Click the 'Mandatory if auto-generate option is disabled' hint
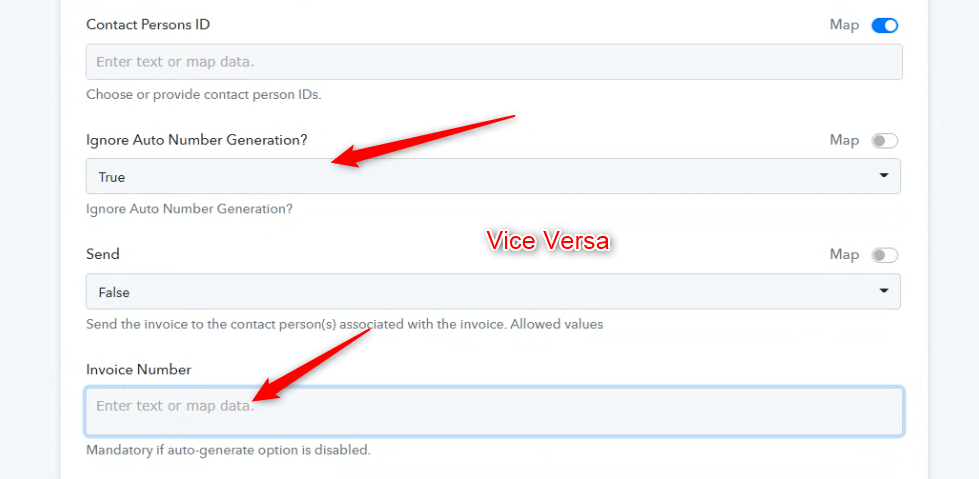The width and height of the screenshot is (979, 479). click(229, 450)
